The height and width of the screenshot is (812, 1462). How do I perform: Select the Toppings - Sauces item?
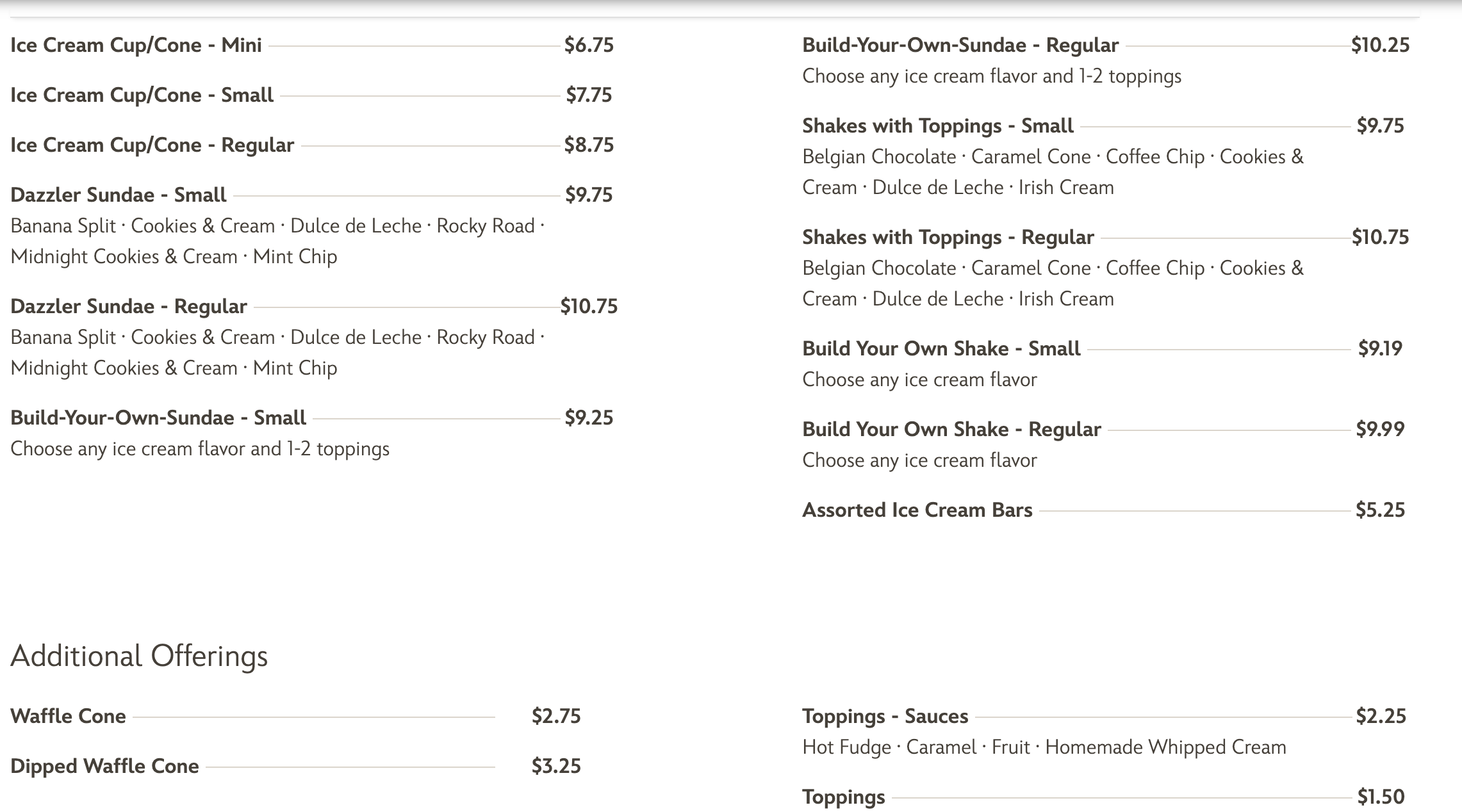(885, 717)
